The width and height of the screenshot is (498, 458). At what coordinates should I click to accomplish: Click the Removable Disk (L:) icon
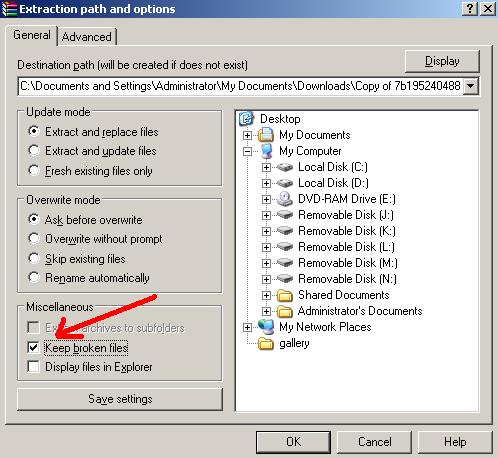[x=285, y=247]
